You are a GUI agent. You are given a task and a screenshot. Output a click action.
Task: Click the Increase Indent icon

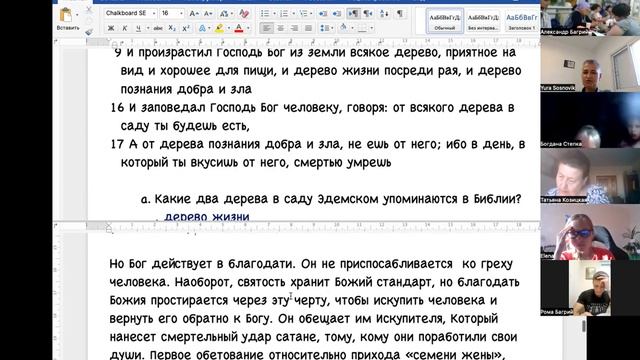point(337,13)
